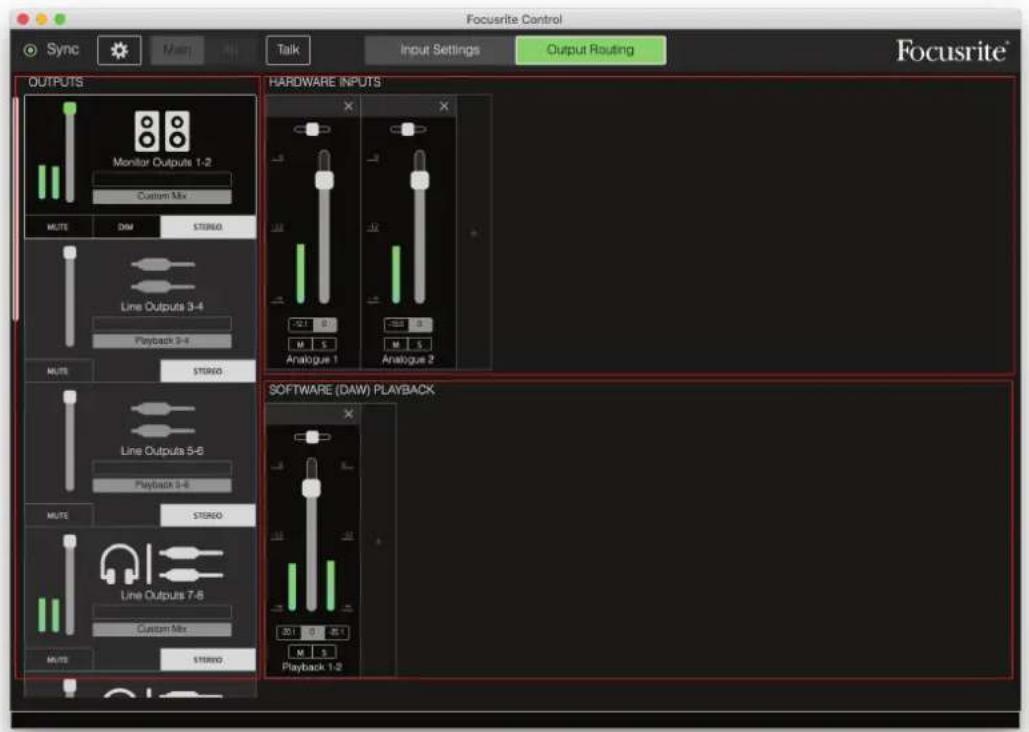
Task: Click the name field under Monitor Outputs 1-2
Action: pos(162,179)
